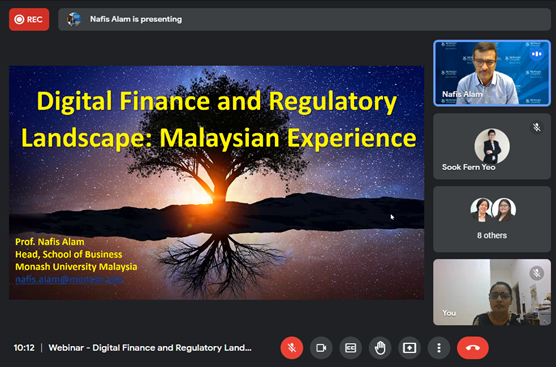Expand the '8 others' participants tile
The image size is (556, 367).
point(492,219)
